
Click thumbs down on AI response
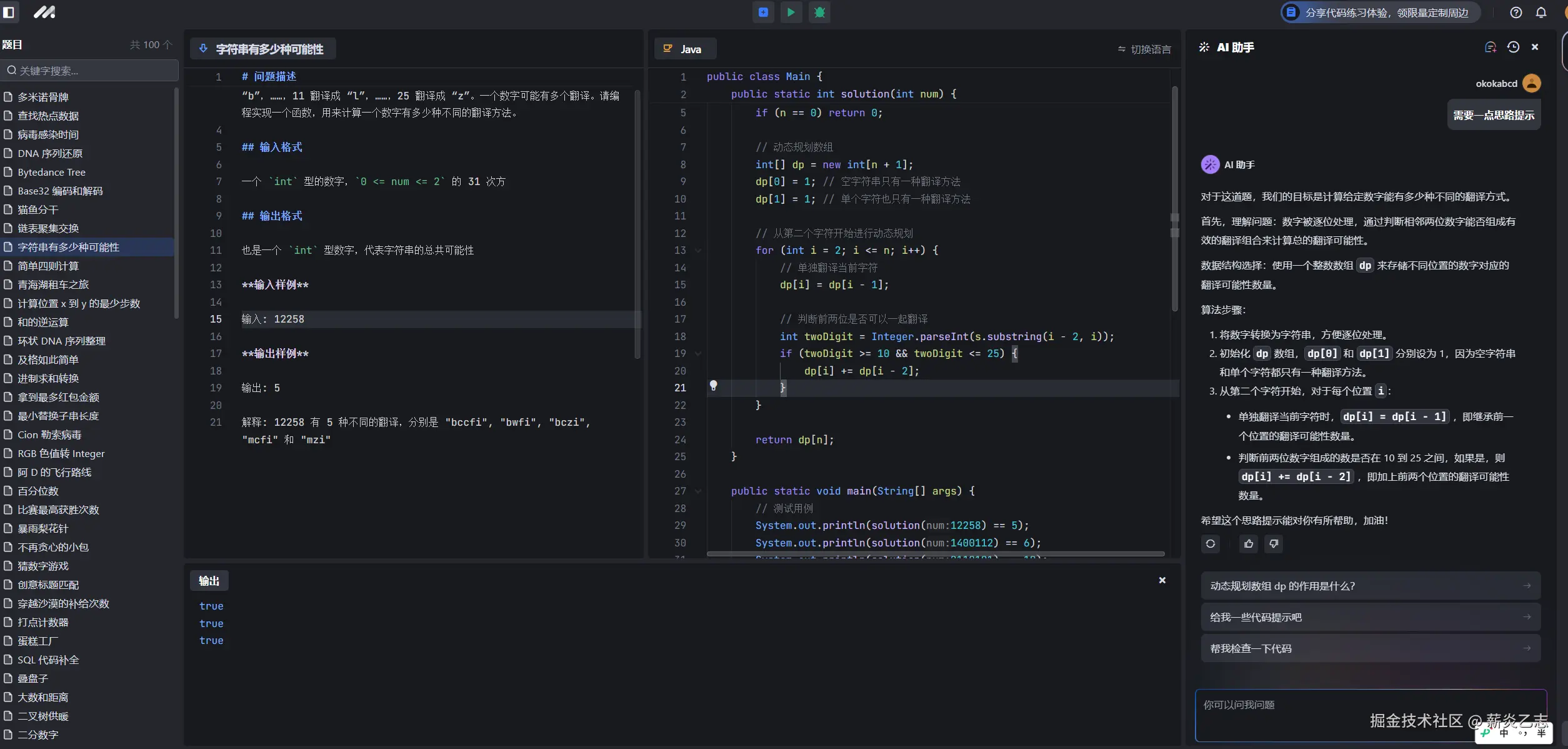[x=1274, y=544]
